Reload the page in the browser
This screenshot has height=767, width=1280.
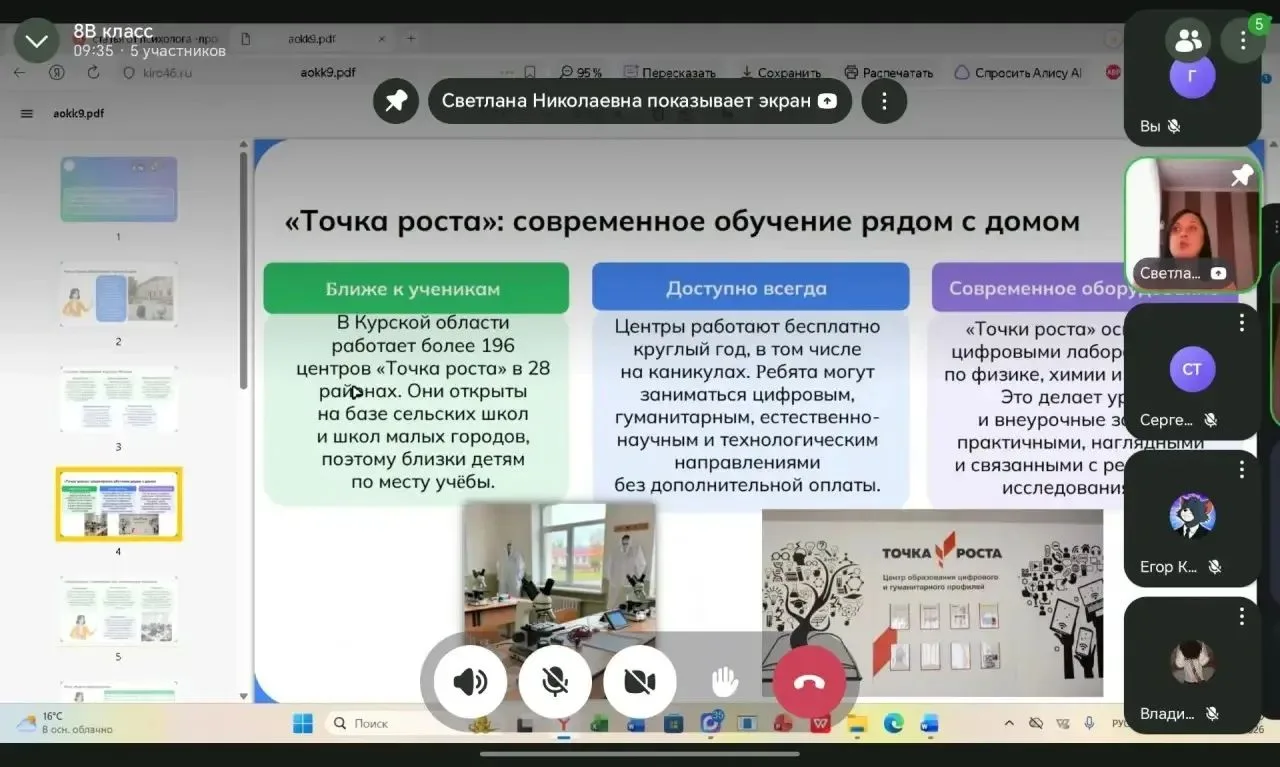coord(93,73)
